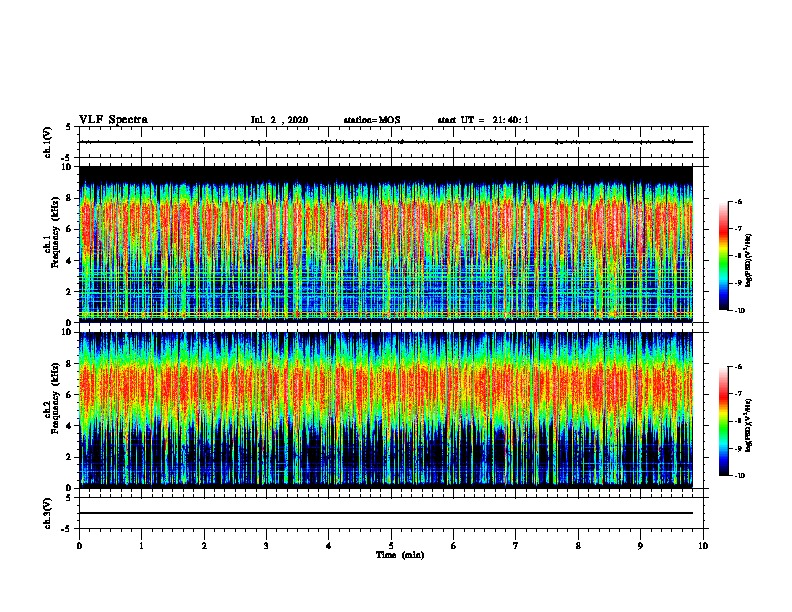792x612 pixels.
Task: Click time axis tick label "1"
Action: pyautogui.click(x=141, y=545)
